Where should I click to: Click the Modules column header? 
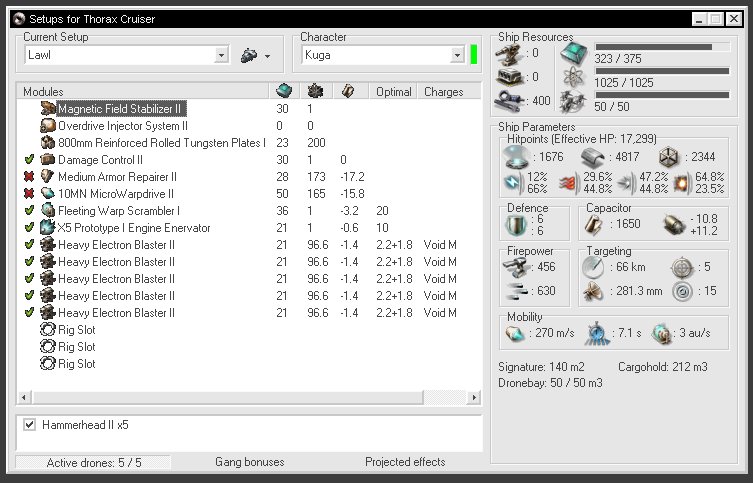coord(143,91)
